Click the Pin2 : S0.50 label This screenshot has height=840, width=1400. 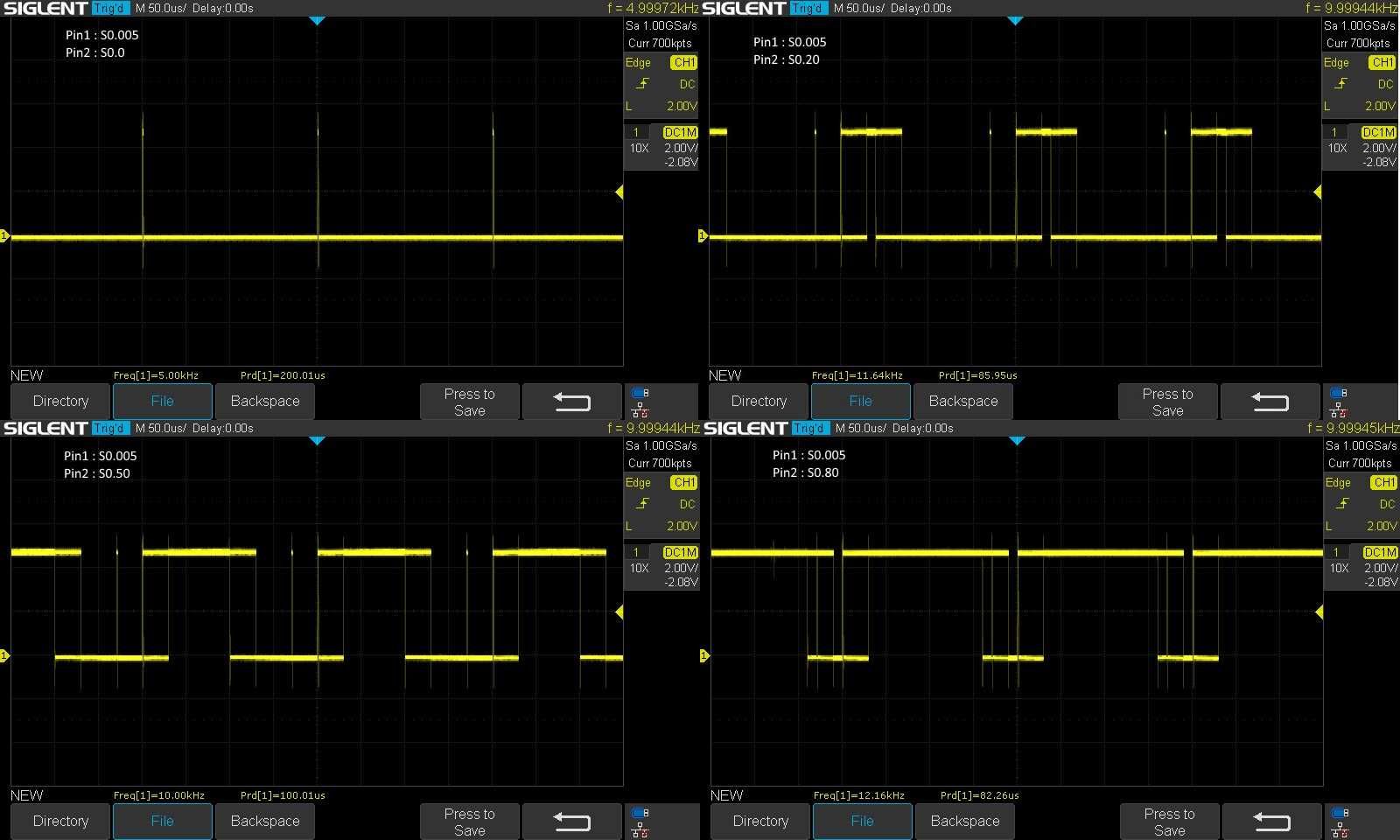tap(97, 473)
